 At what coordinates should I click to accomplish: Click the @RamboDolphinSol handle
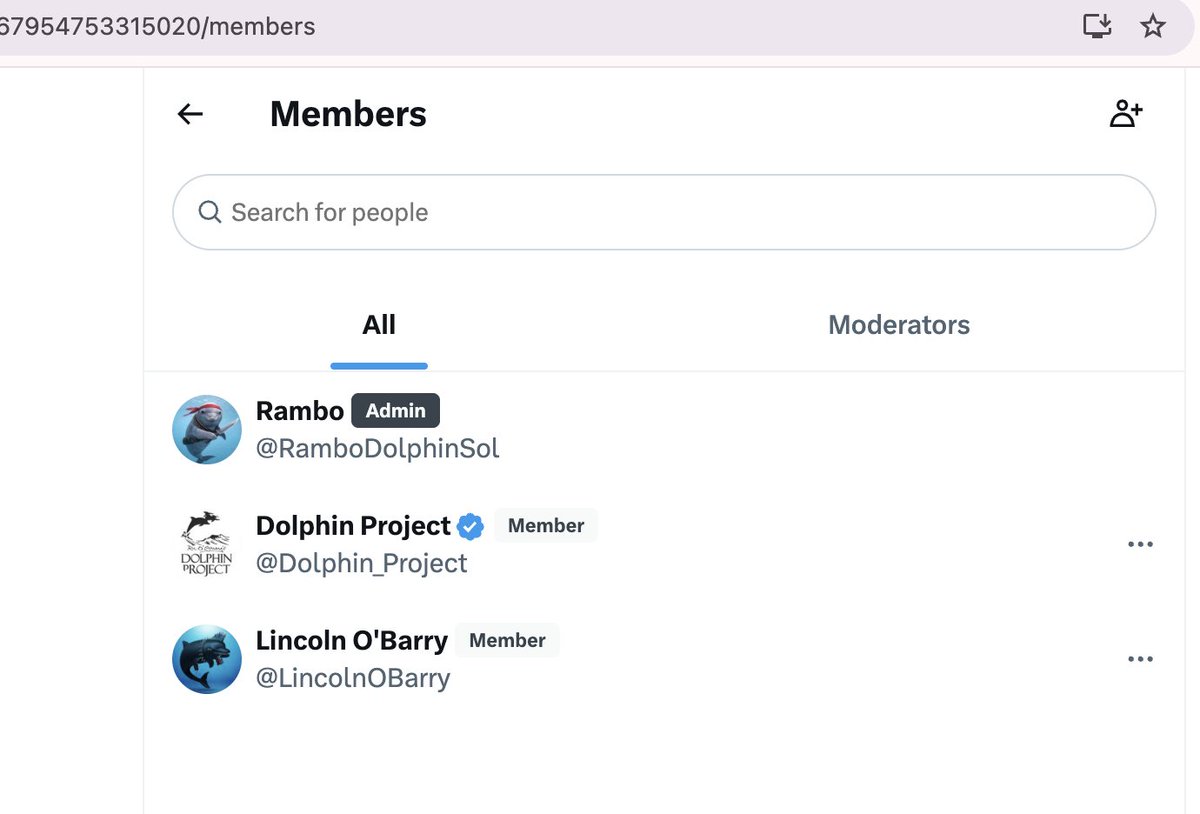click(x=378, y=448)
